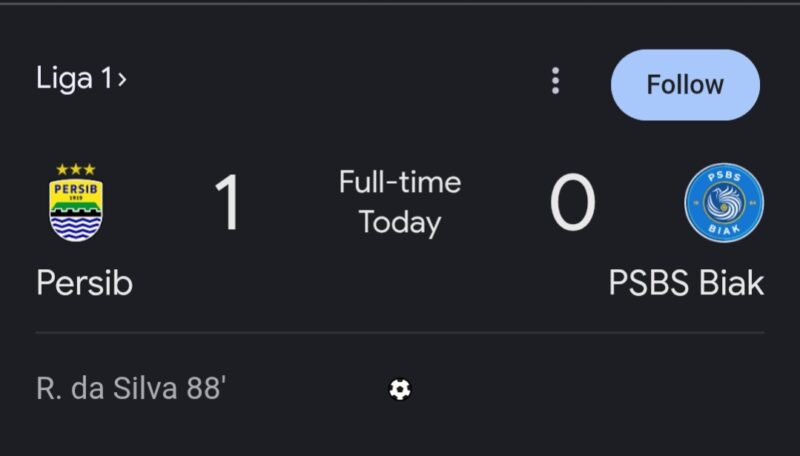Click the number 1 in Liga 1

[x=106, y=79]
